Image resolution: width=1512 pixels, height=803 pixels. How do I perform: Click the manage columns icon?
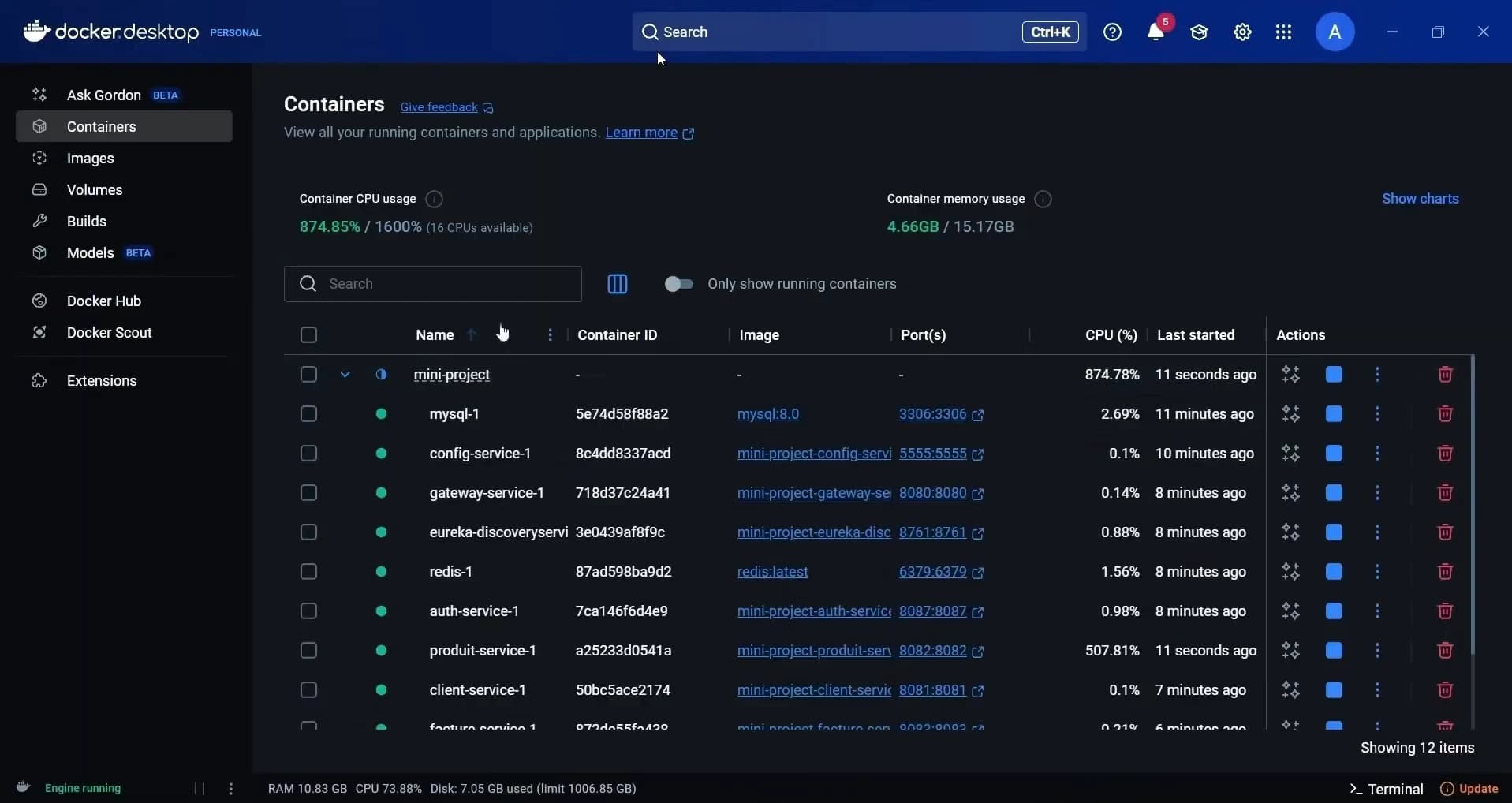[618, 284]
